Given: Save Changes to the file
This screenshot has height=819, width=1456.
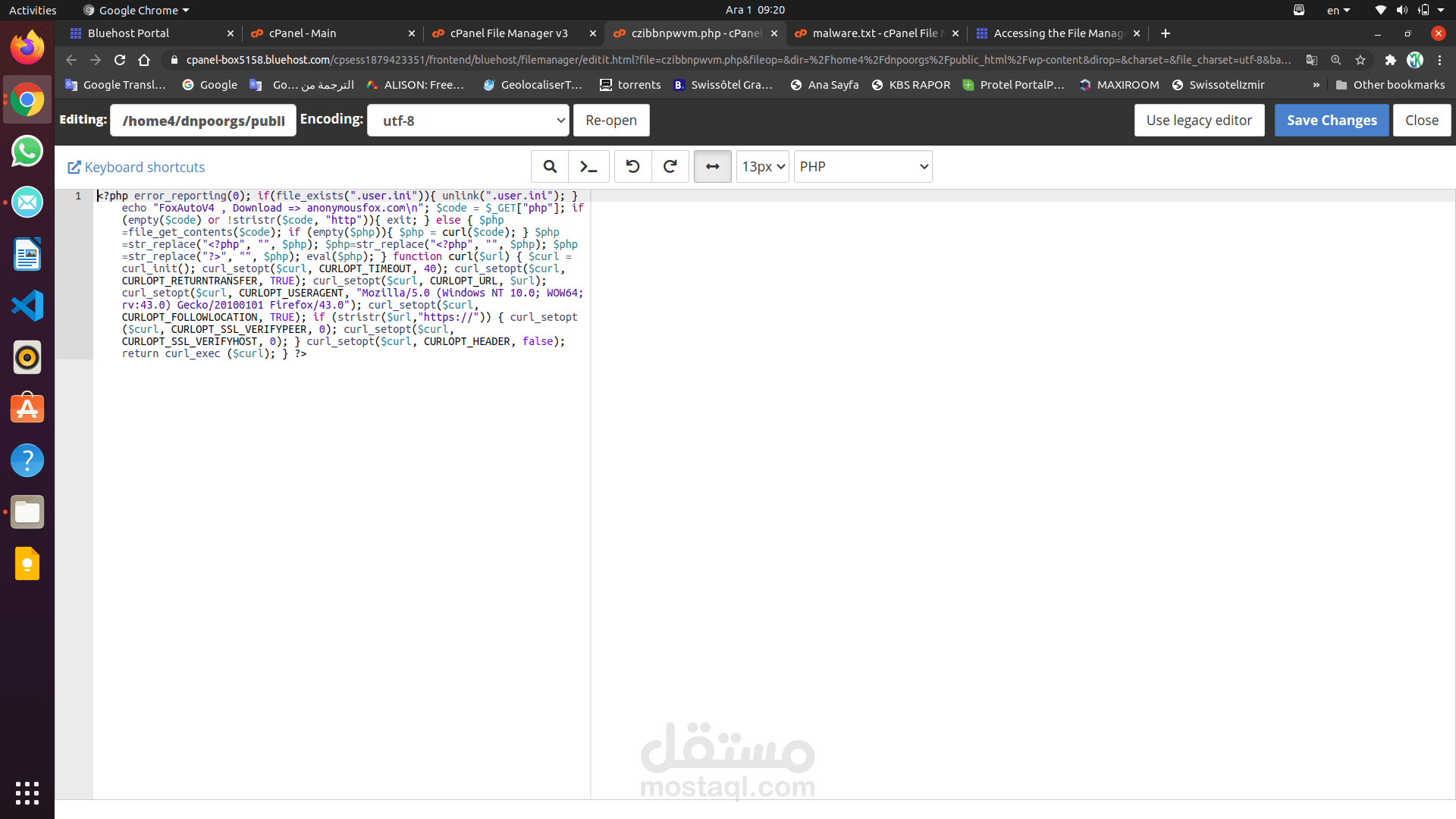Looking at the screenshot, I should [x=1332, y=121].
